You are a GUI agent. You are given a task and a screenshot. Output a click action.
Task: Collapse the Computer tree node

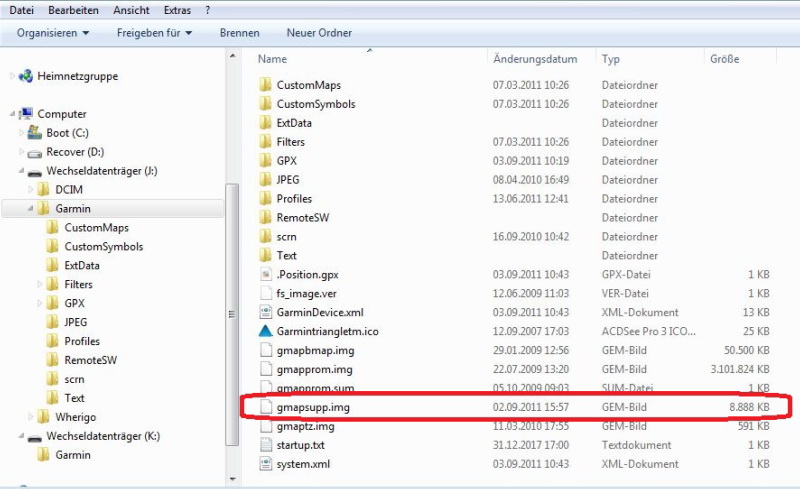point(12,114)
